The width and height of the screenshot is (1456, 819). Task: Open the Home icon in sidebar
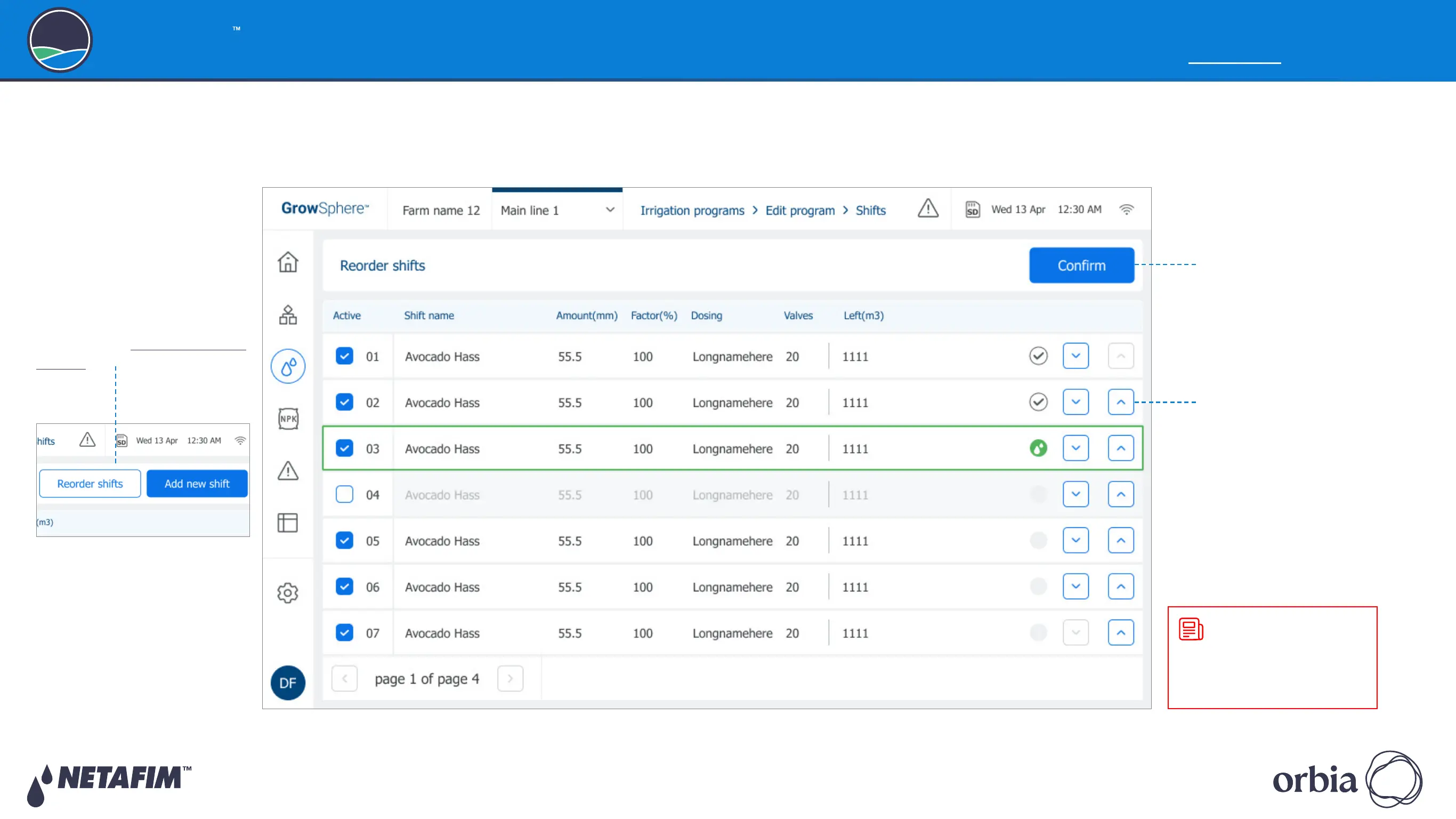[x=288, y=262]
